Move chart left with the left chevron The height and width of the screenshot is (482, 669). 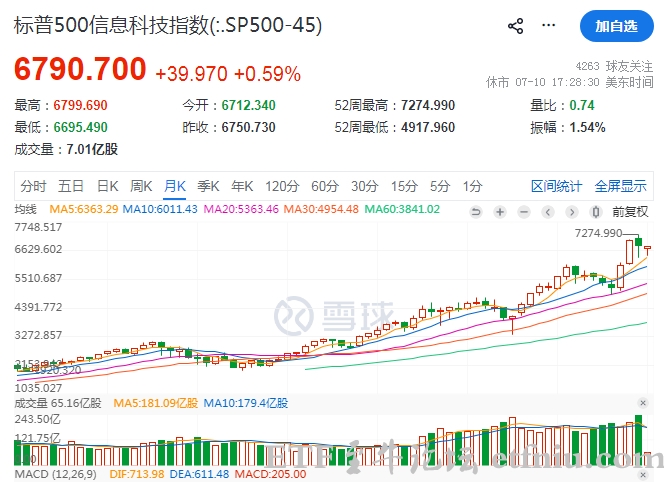[x=548, y=212]
